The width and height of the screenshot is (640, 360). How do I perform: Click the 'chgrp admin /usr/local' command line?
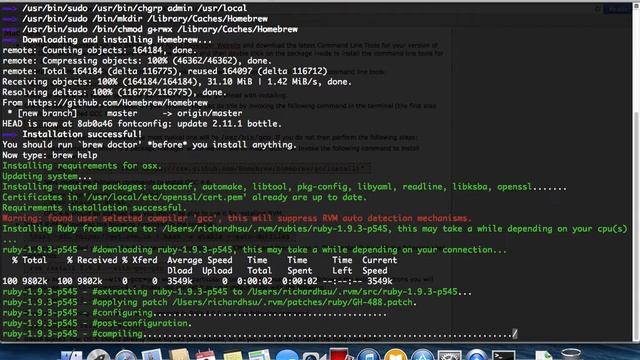(135, 8)
